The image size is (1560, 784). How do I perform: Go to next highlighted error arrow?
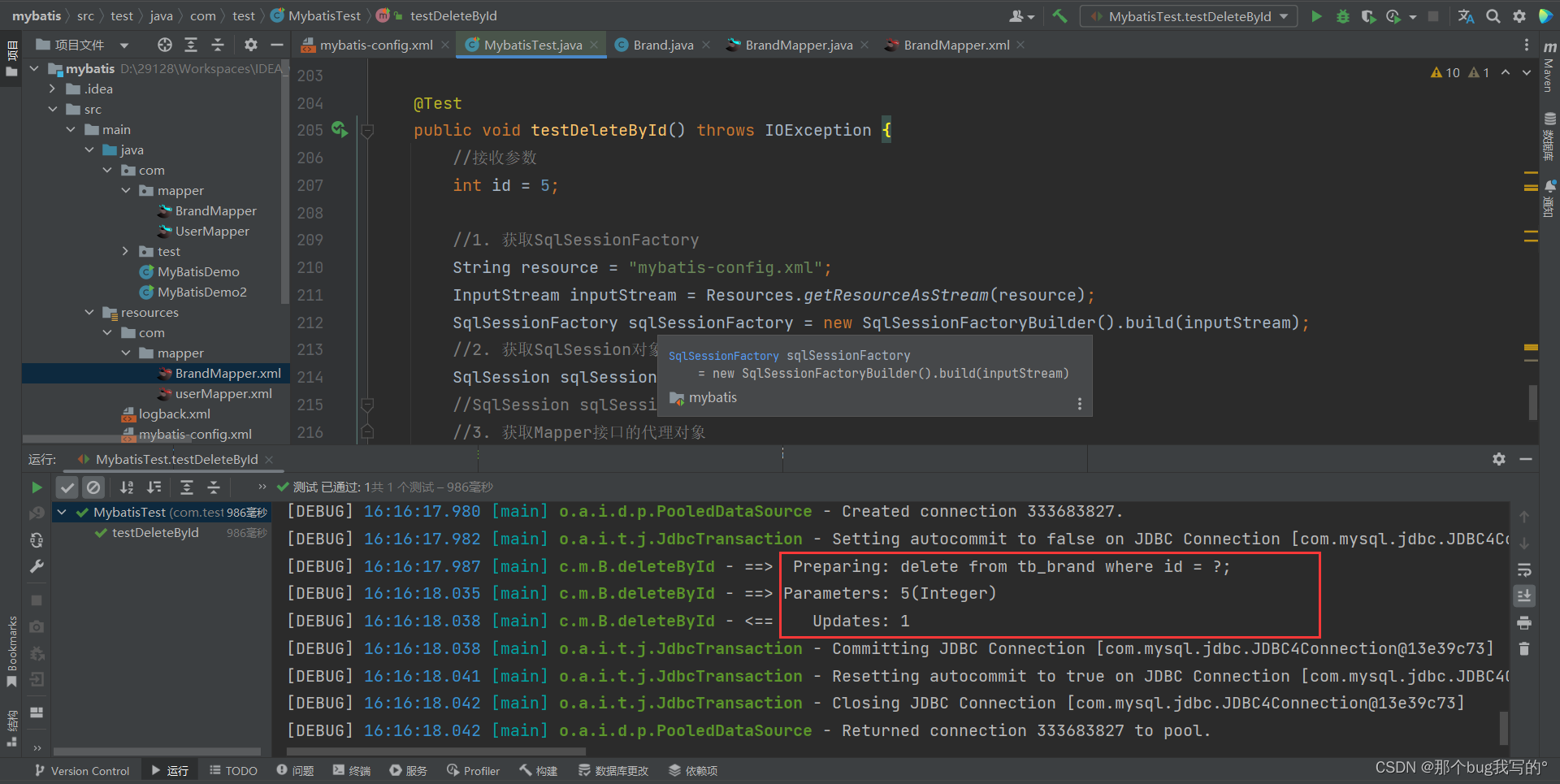point(1527,72)
